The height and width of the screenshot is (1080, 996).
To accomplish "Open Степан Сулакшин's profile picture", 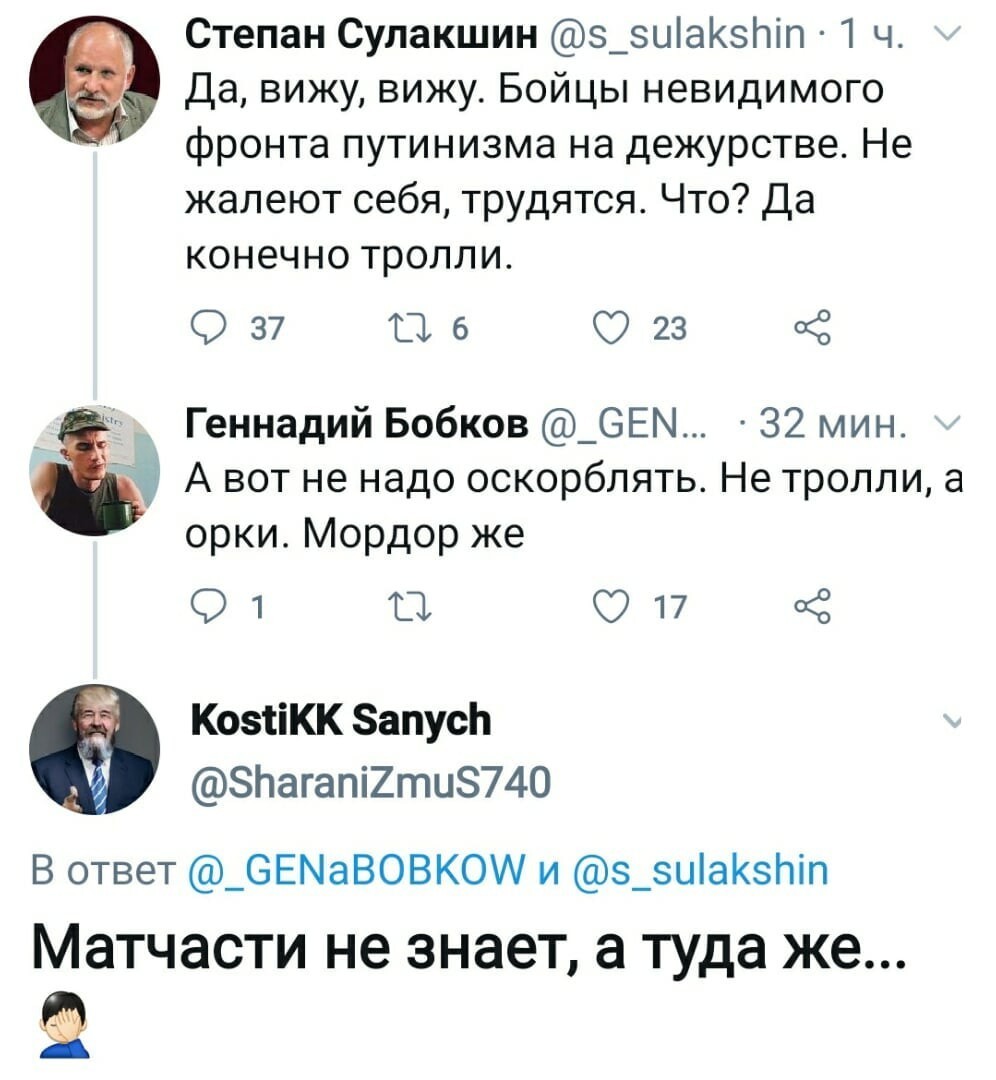I will 94,81.
